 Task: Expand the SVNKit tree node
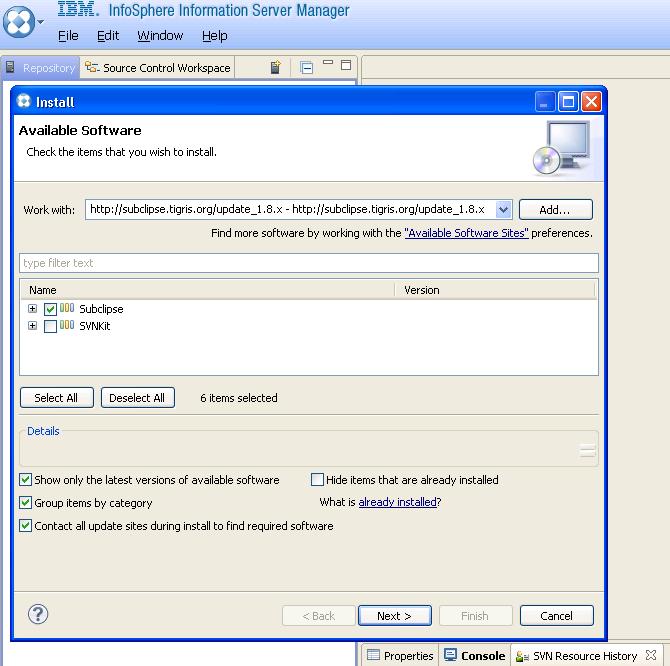pyautogui.click(x=32, y=326)
